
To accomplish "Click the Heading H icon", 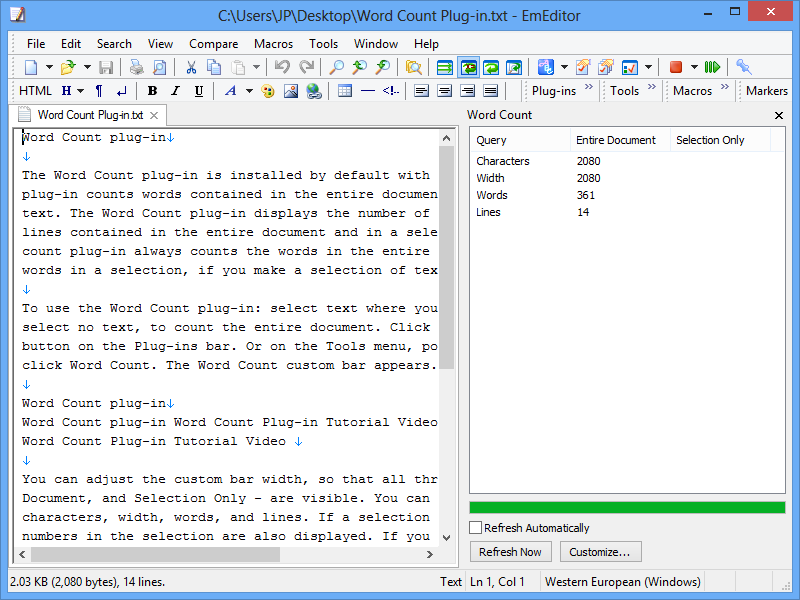I will pyautogui.click(x=66, y=91).
